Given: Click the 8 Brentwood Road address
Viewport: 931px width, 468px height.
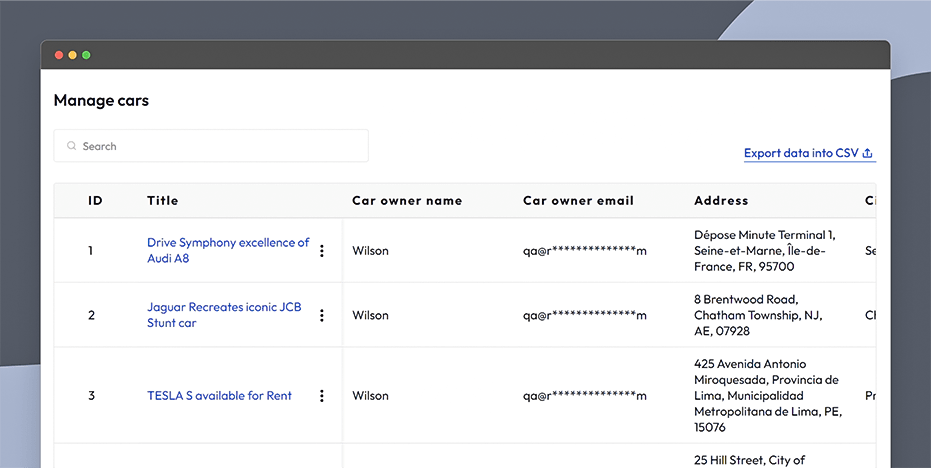Looking at the screenshot, I should pos(758,315).
